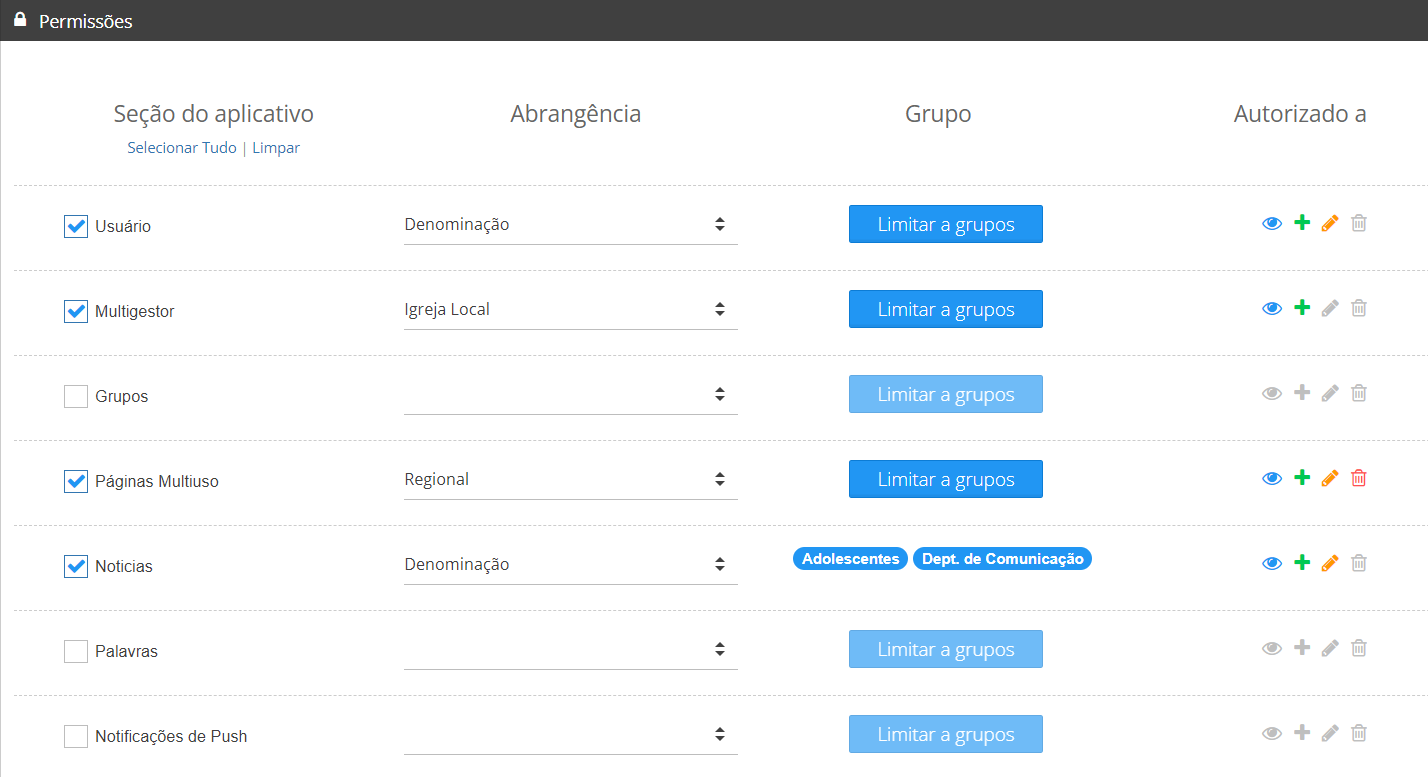The width and height of the screenshot is (1428, 777).
Task: Click the Páginas Multiuso label
Action: pos(157,481)
